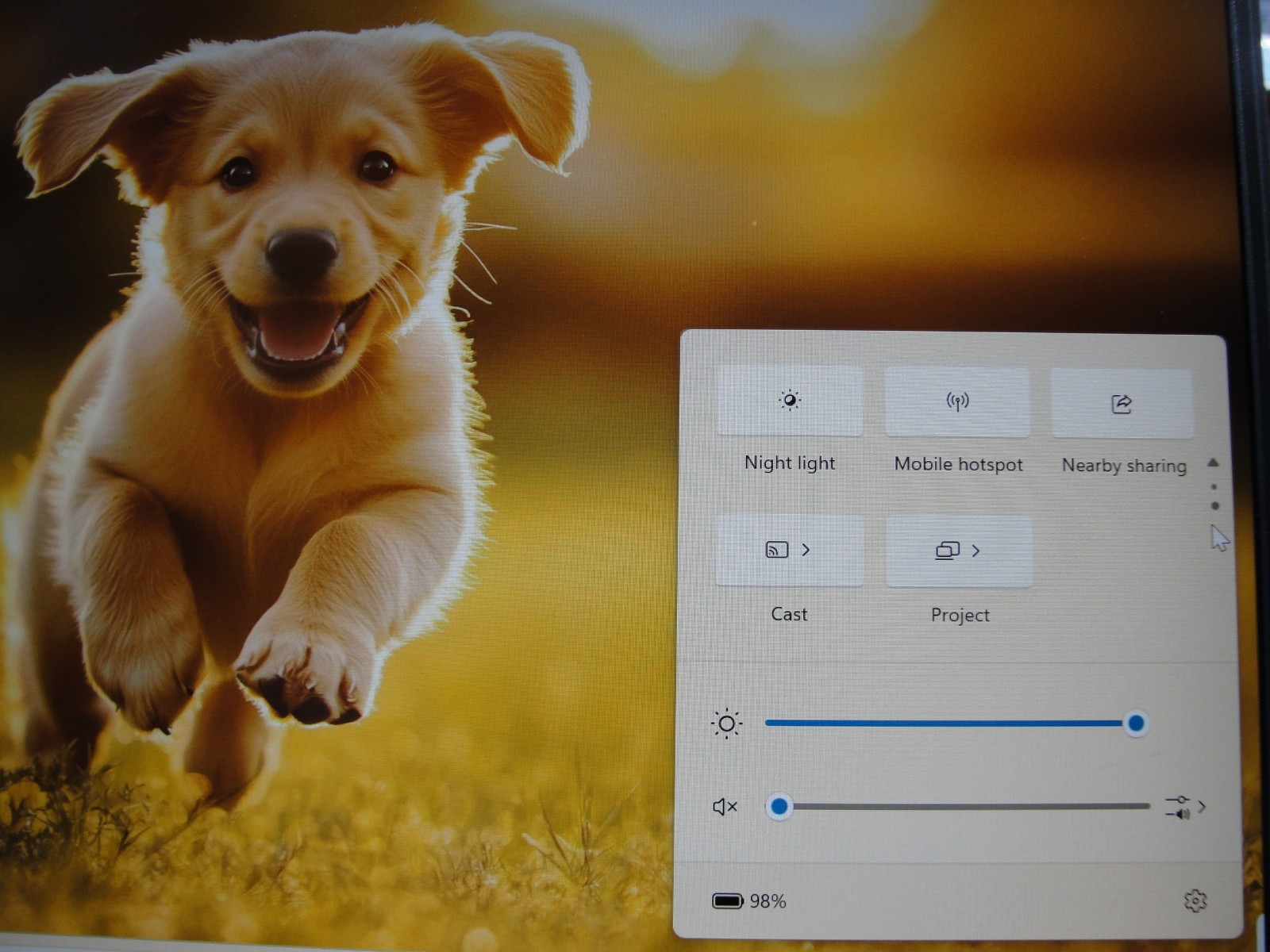
Task: Click the 98% battery percentage text
Action: coord(768,901)
